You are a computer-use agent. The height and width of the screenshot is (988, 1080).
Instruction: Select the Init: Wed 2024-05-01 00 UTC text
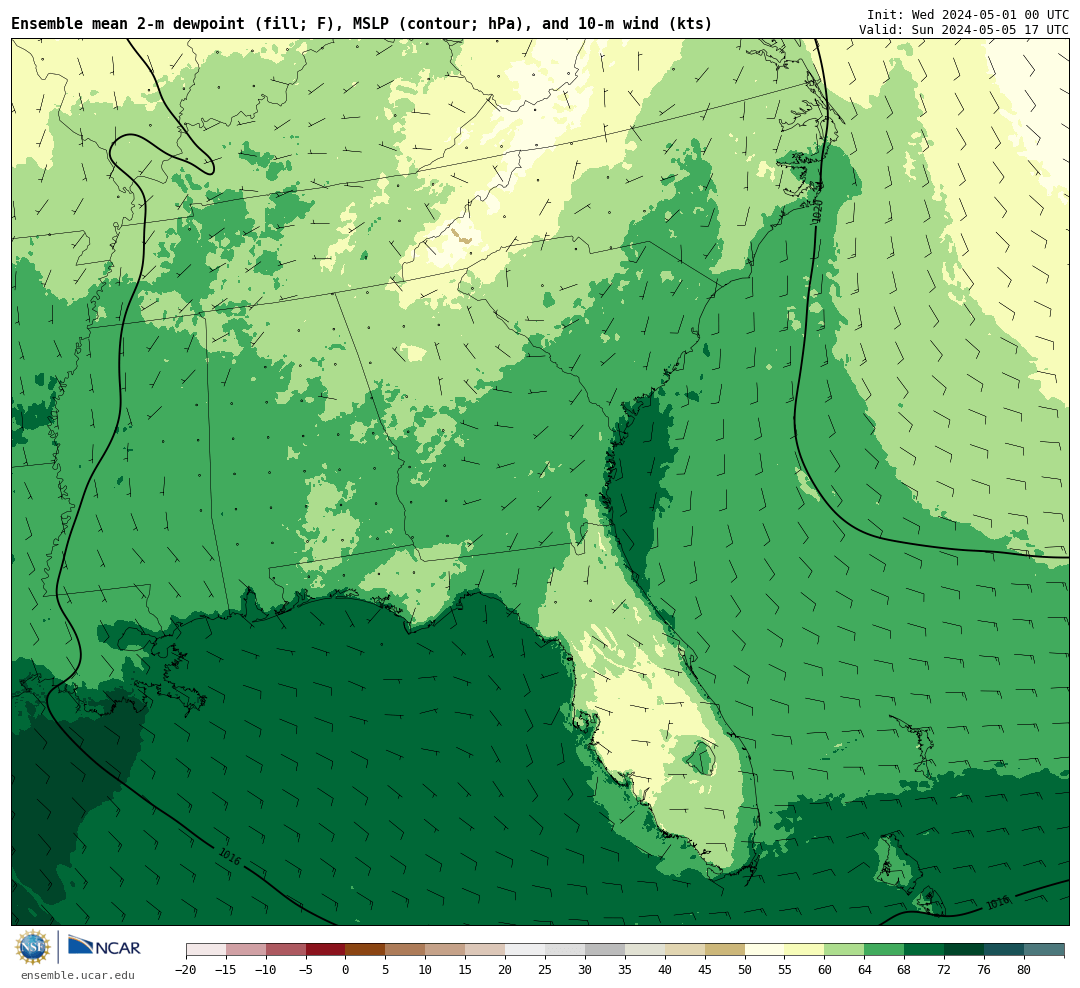(x=968, y=14)
